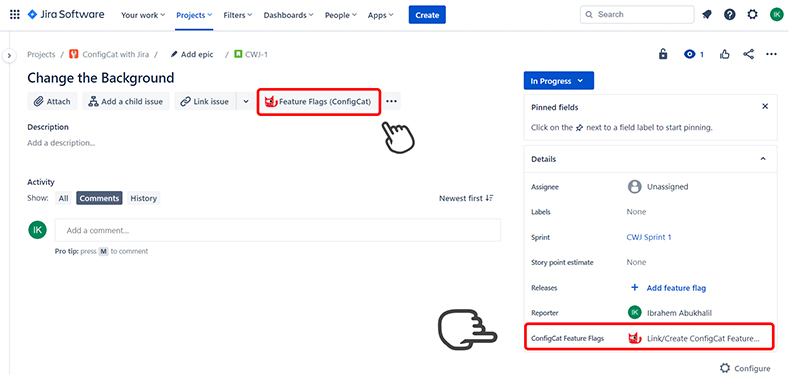Open the help question mark icon
Image resolution: width=800 pixels, height=375 pixels.
coord(730,15)
